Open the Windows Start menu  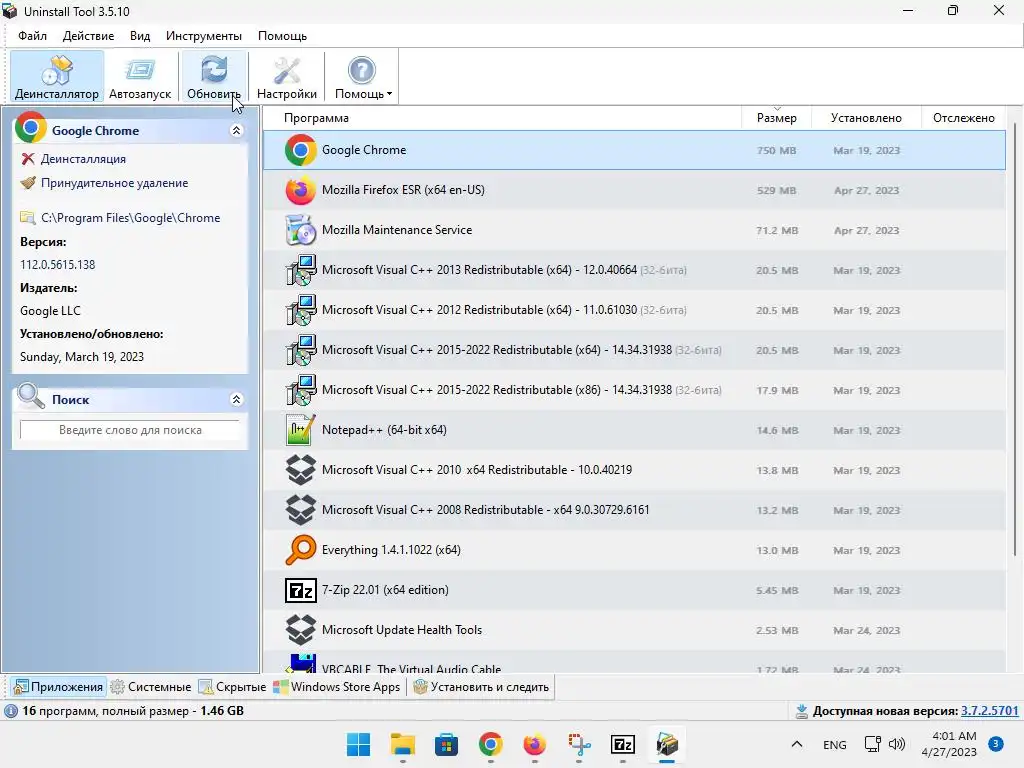358,744
